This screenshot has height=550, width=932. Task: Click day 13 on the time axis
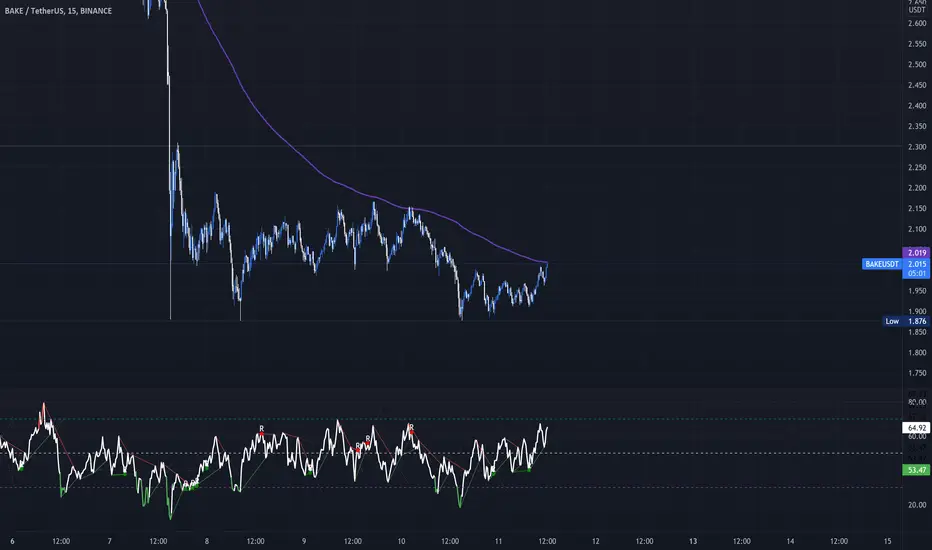[x=693, y=541]
